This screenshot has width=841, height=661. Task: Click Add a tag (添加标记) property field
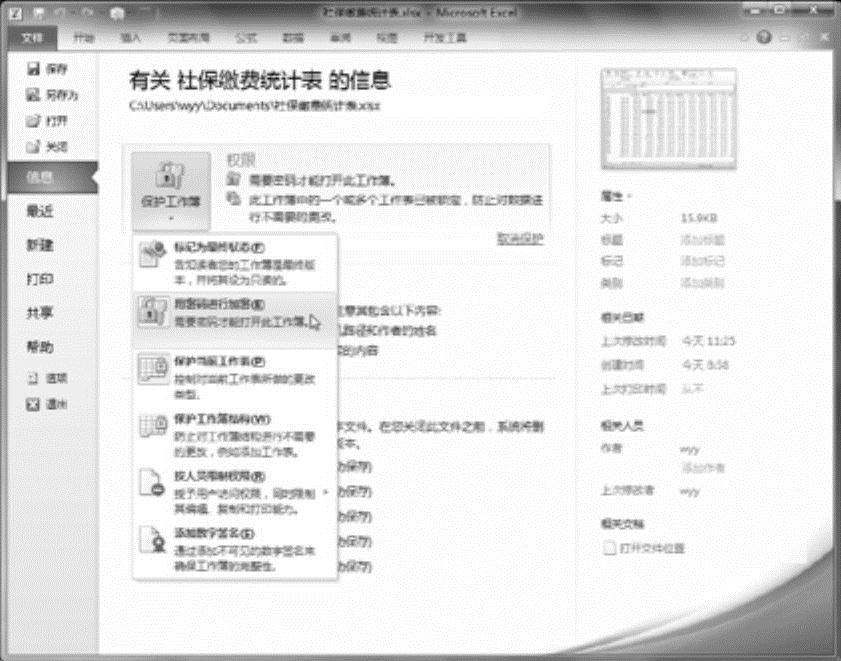pyautogui.click(x=703, y=261)
